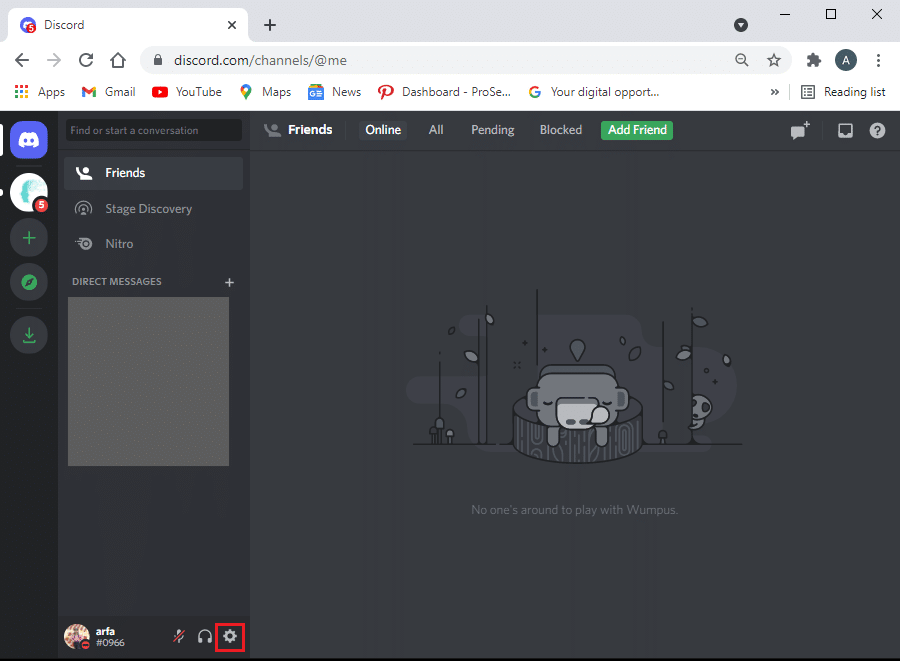Unmute the microphone icon
This screenshot has height=661, width=900.
click(x=180, y=636)
